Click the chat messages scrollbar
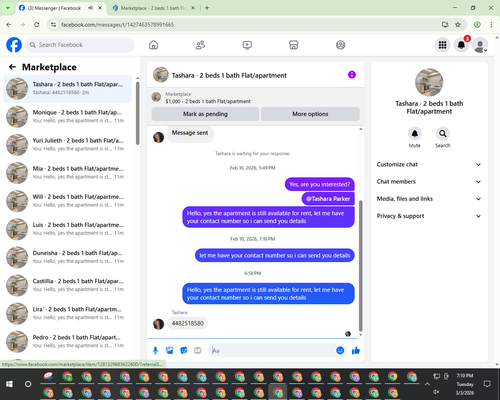Image resolution: width=500 pixels, height=400 pixels. tap(360, 266)
